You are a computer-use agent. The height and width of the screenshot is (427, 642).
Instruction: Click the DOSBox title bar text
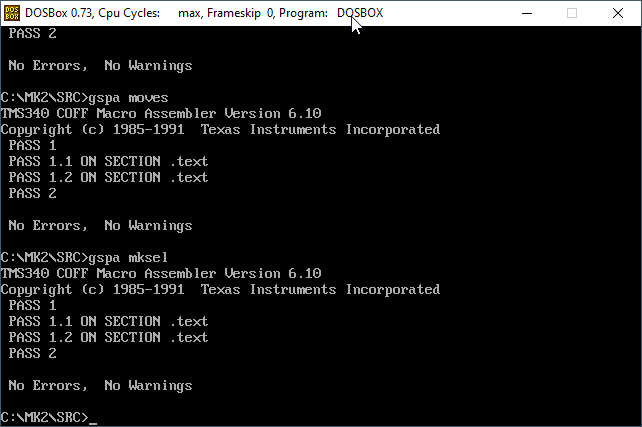(x=204, y=13)
